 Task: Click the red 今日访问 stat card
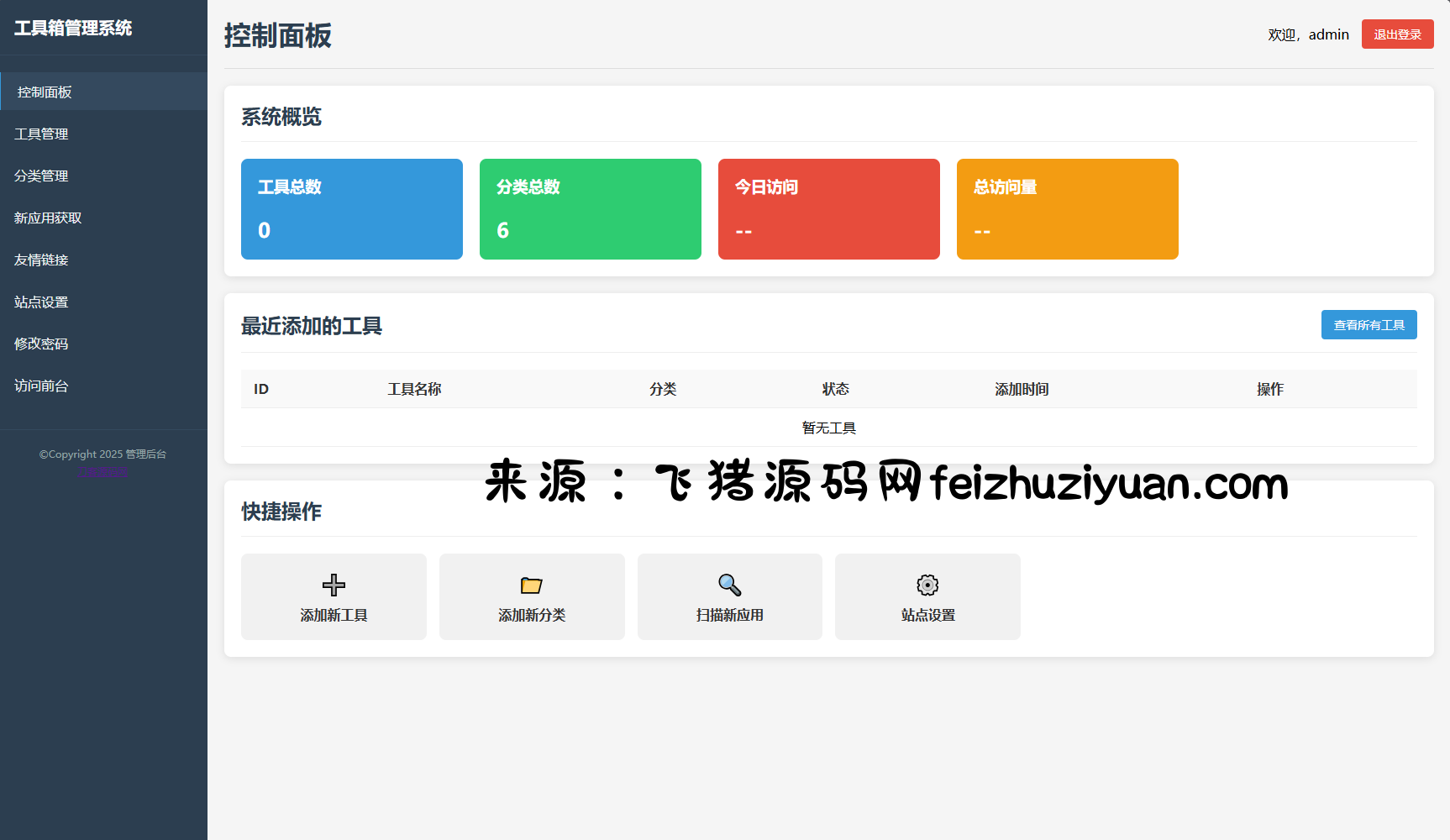pos(828,209)
